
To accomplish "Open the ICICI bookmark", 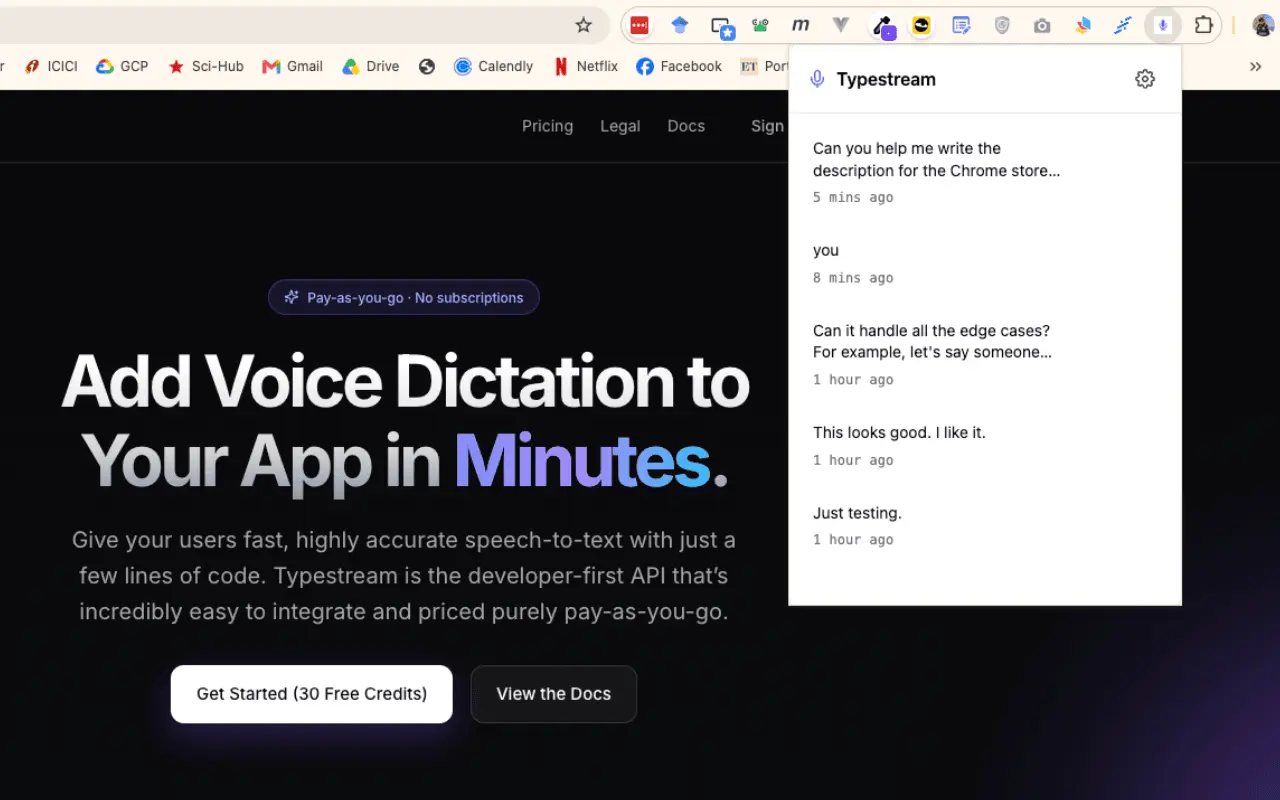I will (x=51, y=67).
